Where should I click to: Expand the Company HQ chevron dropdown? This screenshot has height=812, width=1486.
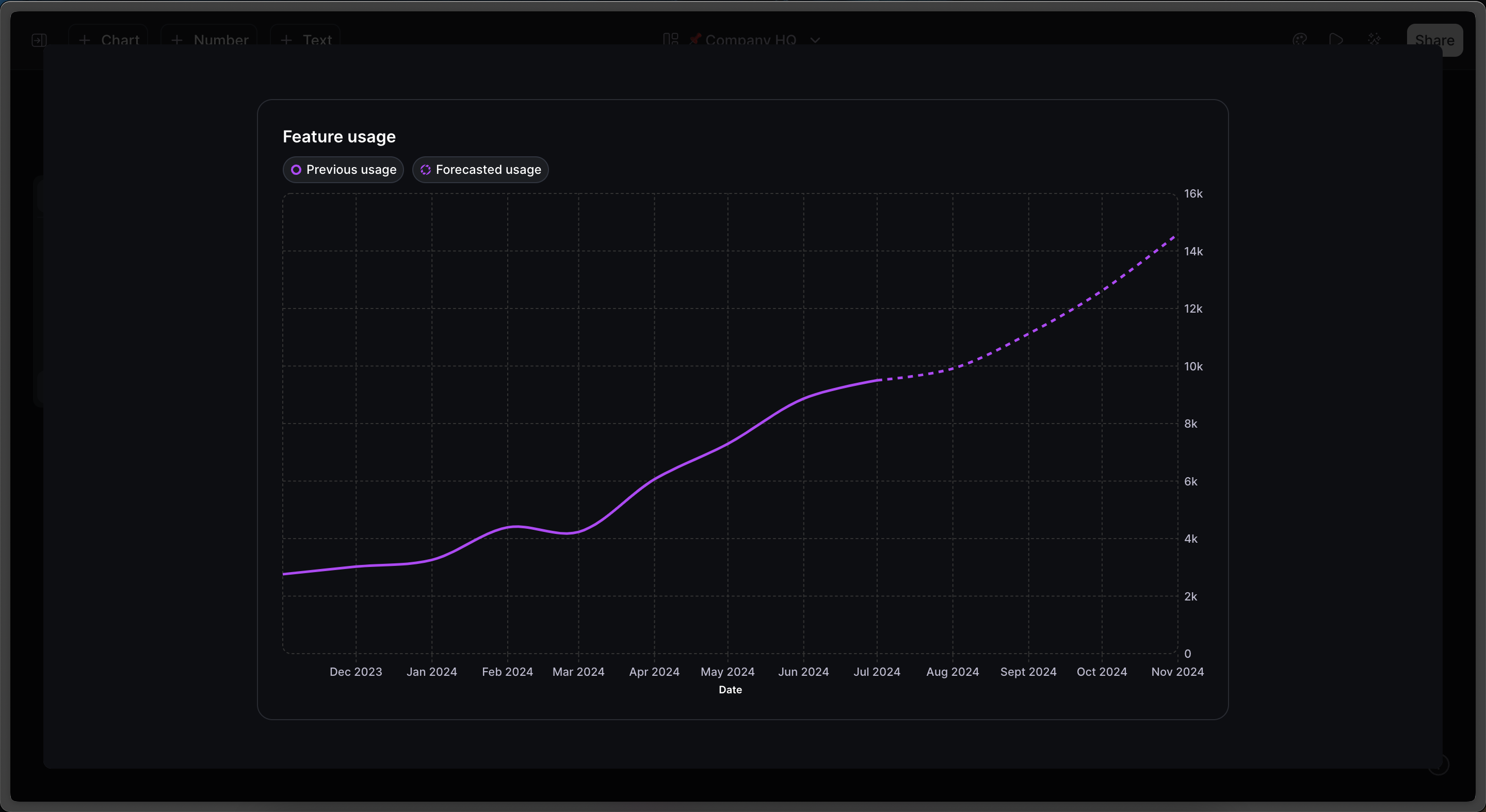[x=815, y=40]
